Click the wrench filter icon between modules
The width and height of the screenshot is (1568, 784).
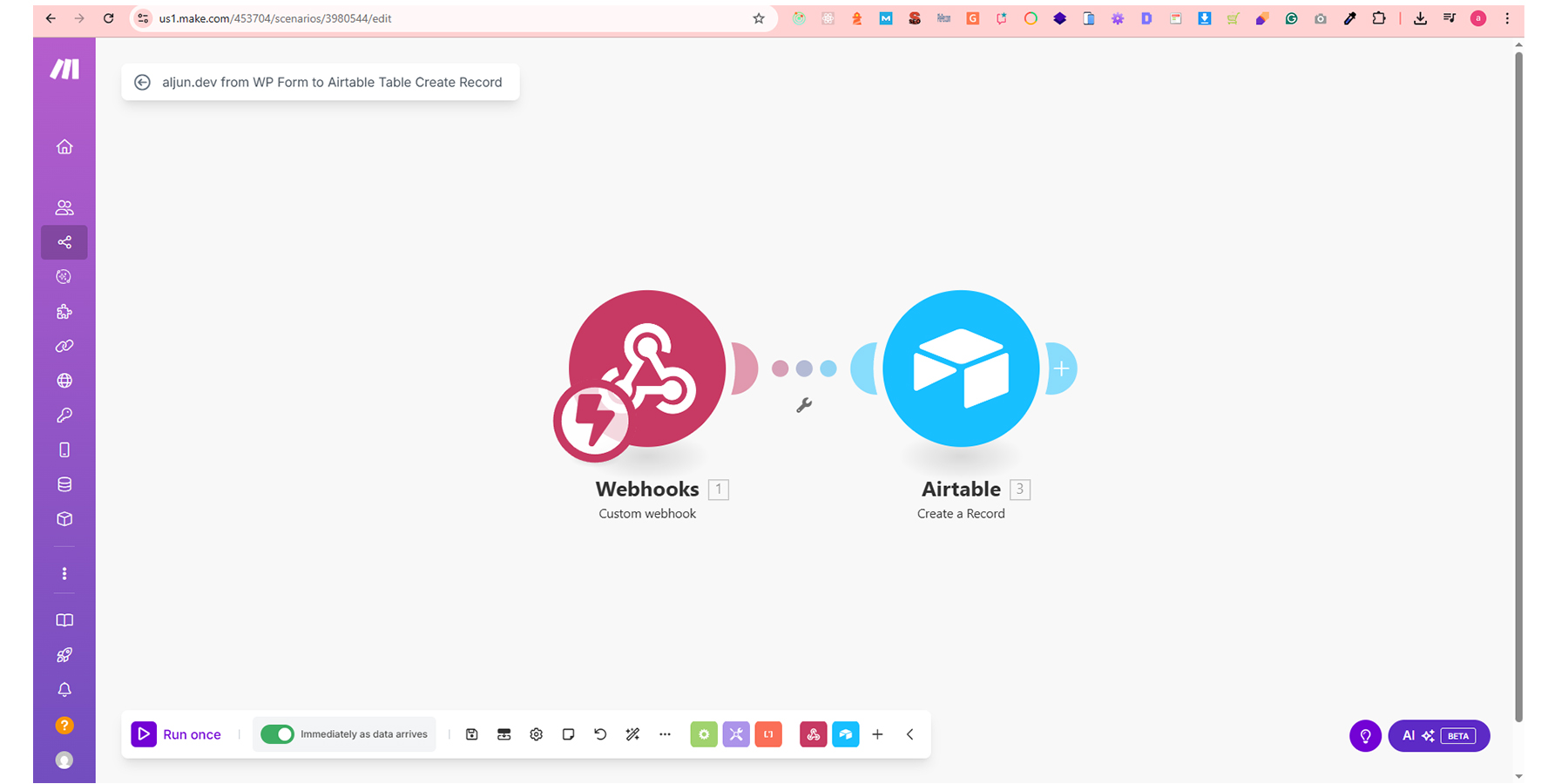tap(804, 405)
